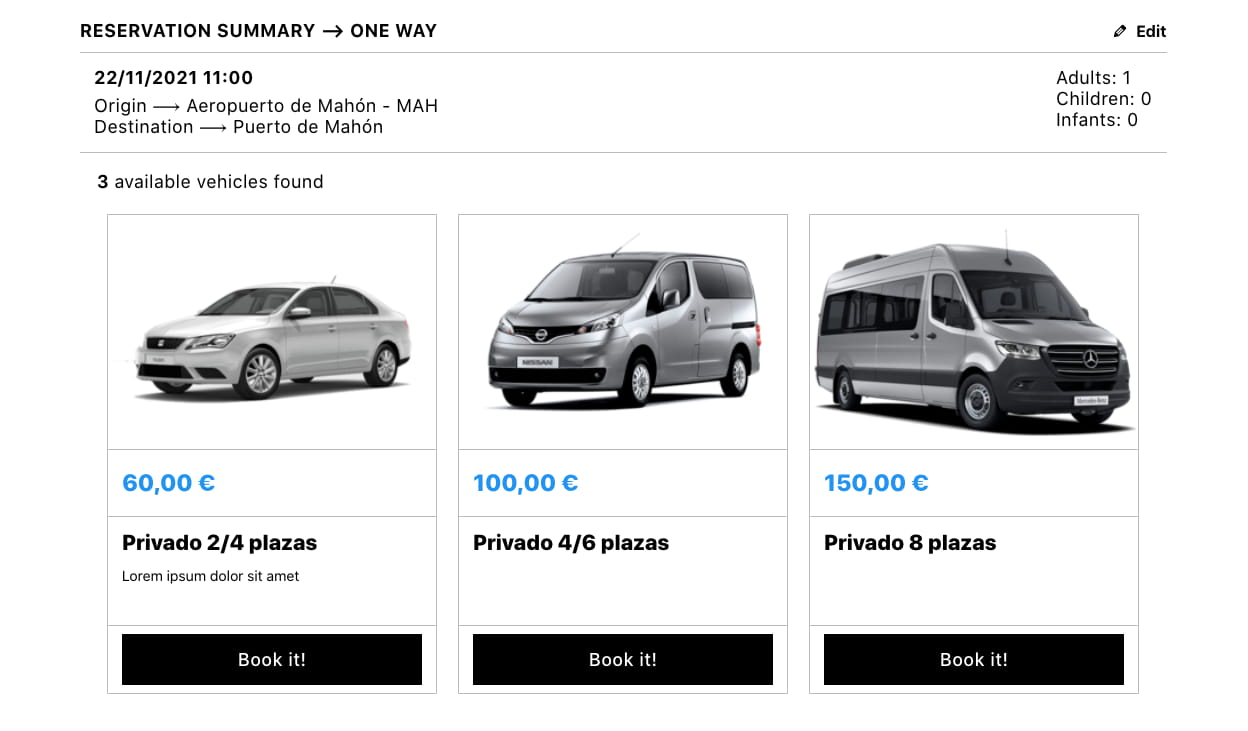Click the reservation date 22/11/2021 11:00

[x=173, y=78]
